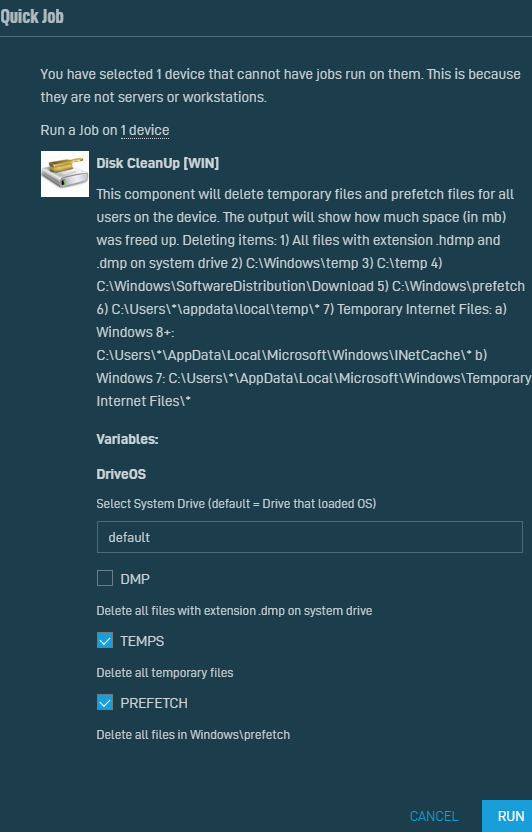Click the TEMPS label text
This screenshot has width=532, height=832.
142,641
